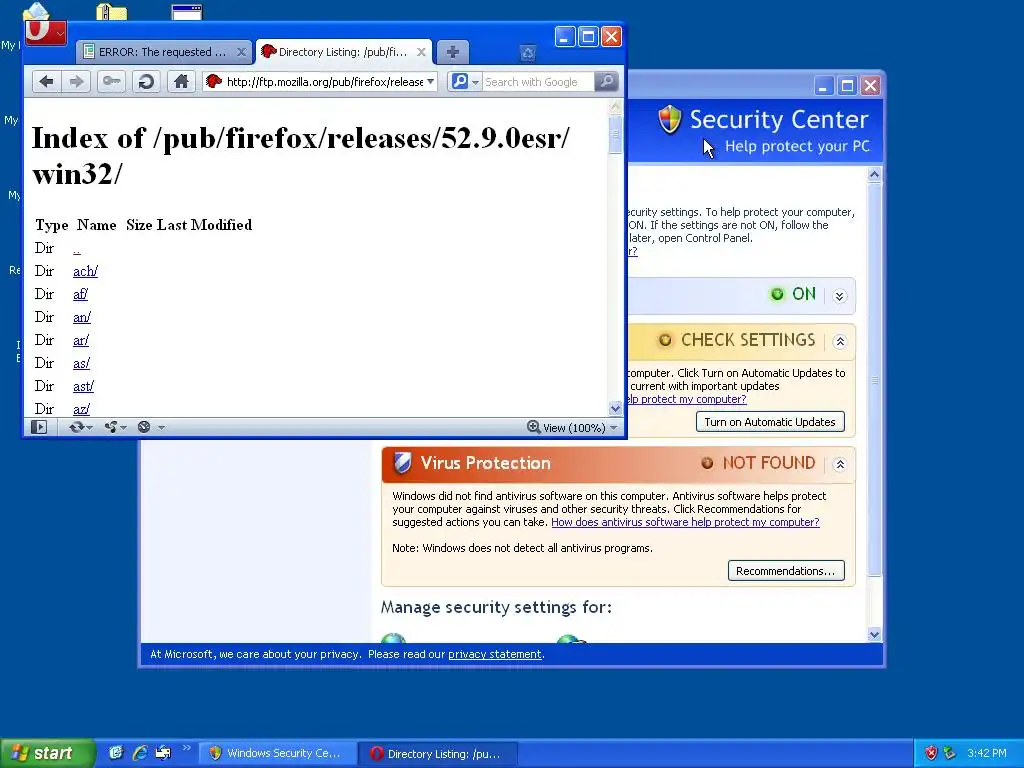The width and height of the screenshot is (1024, 768).
Task: Open the Opera Unite icon menu
Action: click(x=116, y=427)
